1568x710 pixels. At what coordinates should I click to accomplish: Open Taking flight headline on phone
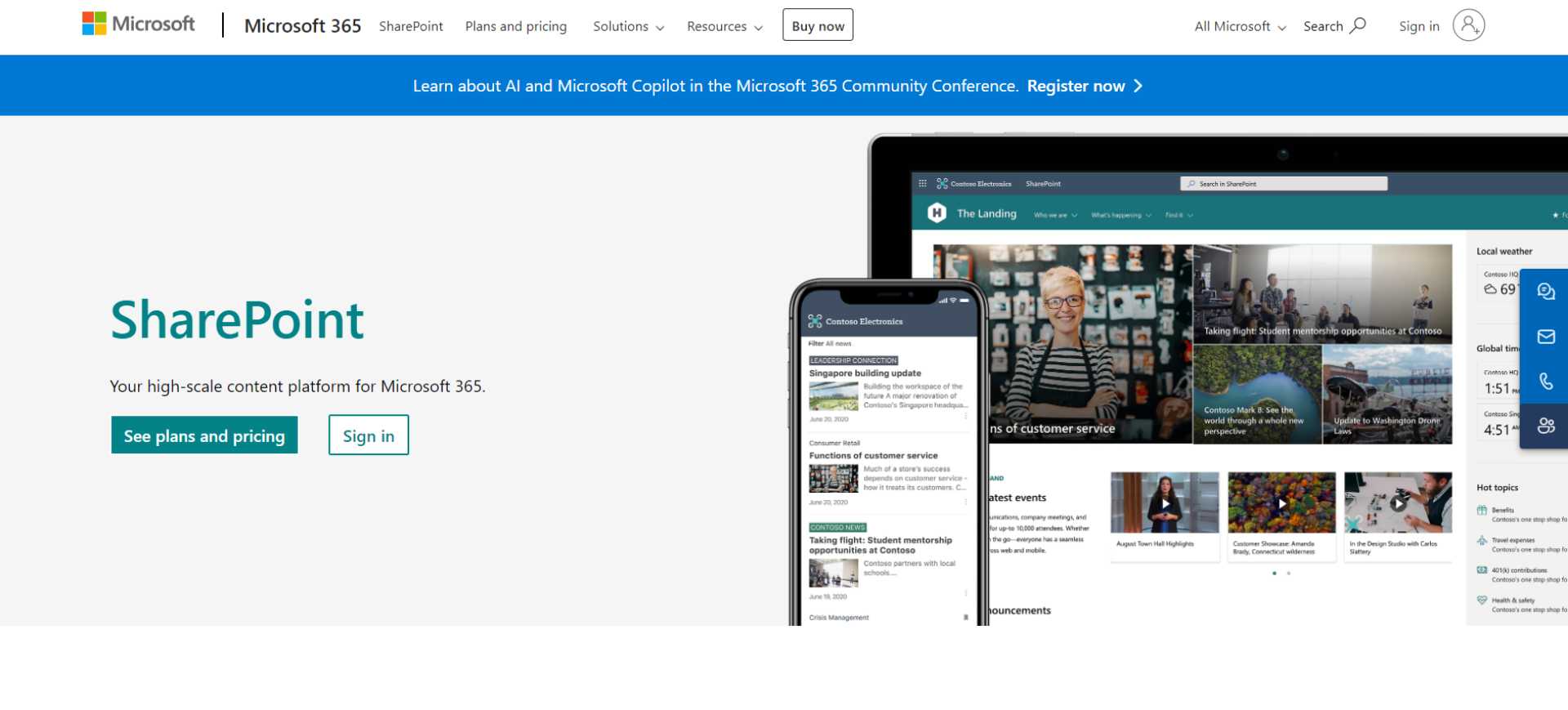(880, 546)
